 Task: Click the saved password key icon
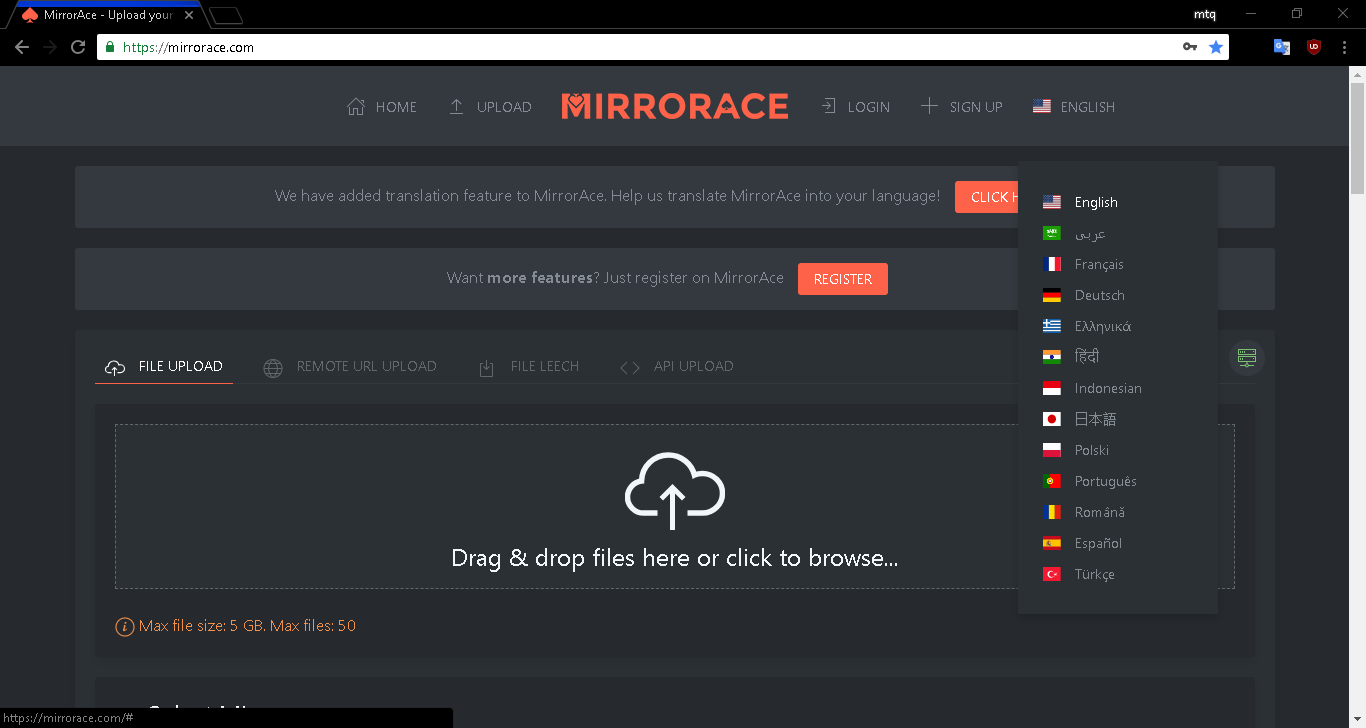tap(1190, 47)
